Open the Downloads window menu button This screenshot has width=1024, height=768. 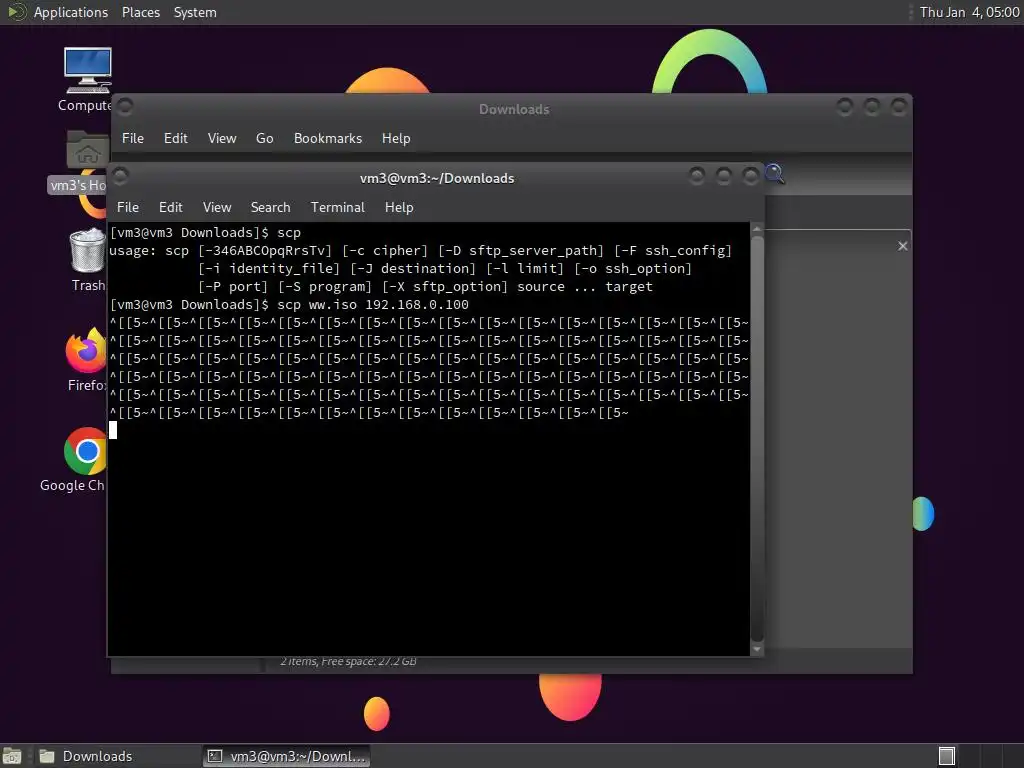click(x=125, y=106)
